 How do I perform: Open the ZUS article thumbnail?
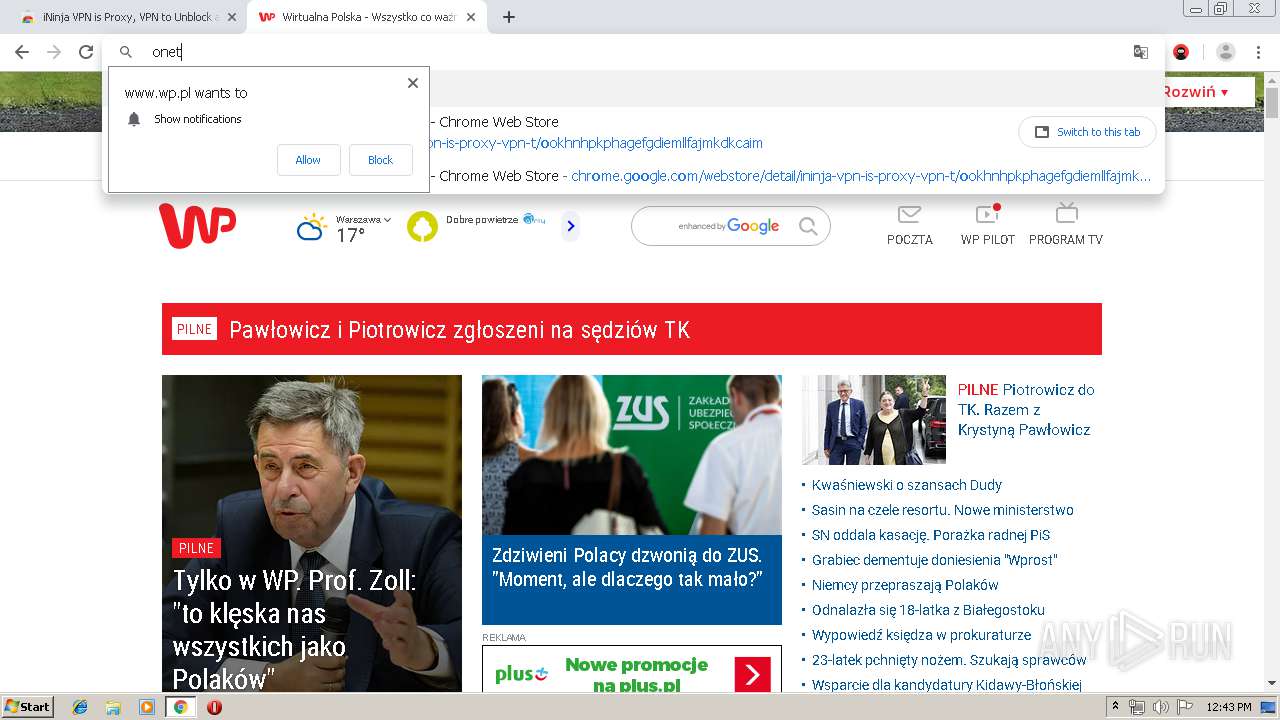[x=632, y=455]
